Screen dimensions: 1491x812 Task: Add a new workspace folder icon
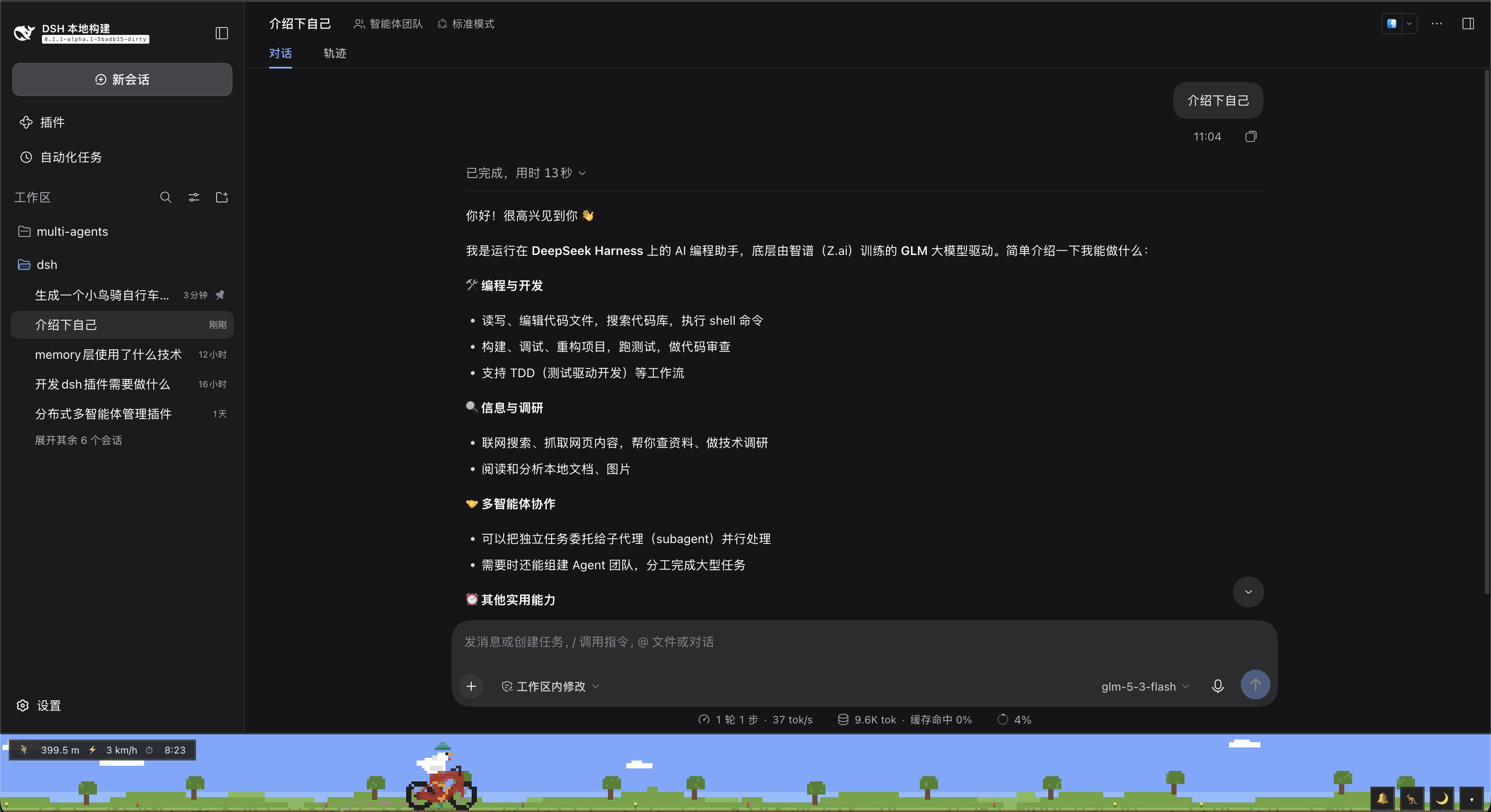pyautogui.click(x=222, y=197)
